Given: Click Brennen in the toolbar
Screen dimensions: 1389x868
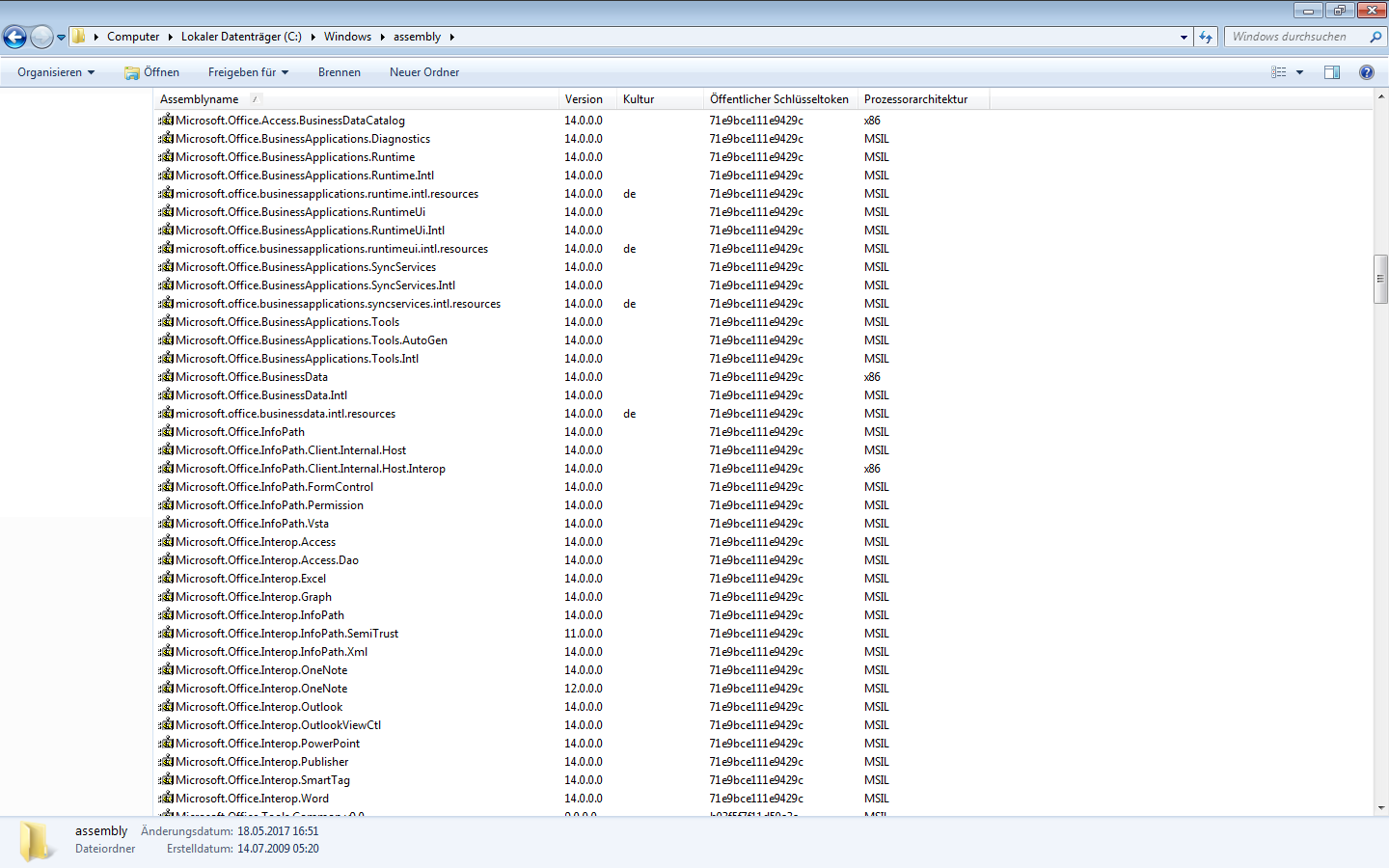Looking at the screenshot, I should (x=340, y=72).
